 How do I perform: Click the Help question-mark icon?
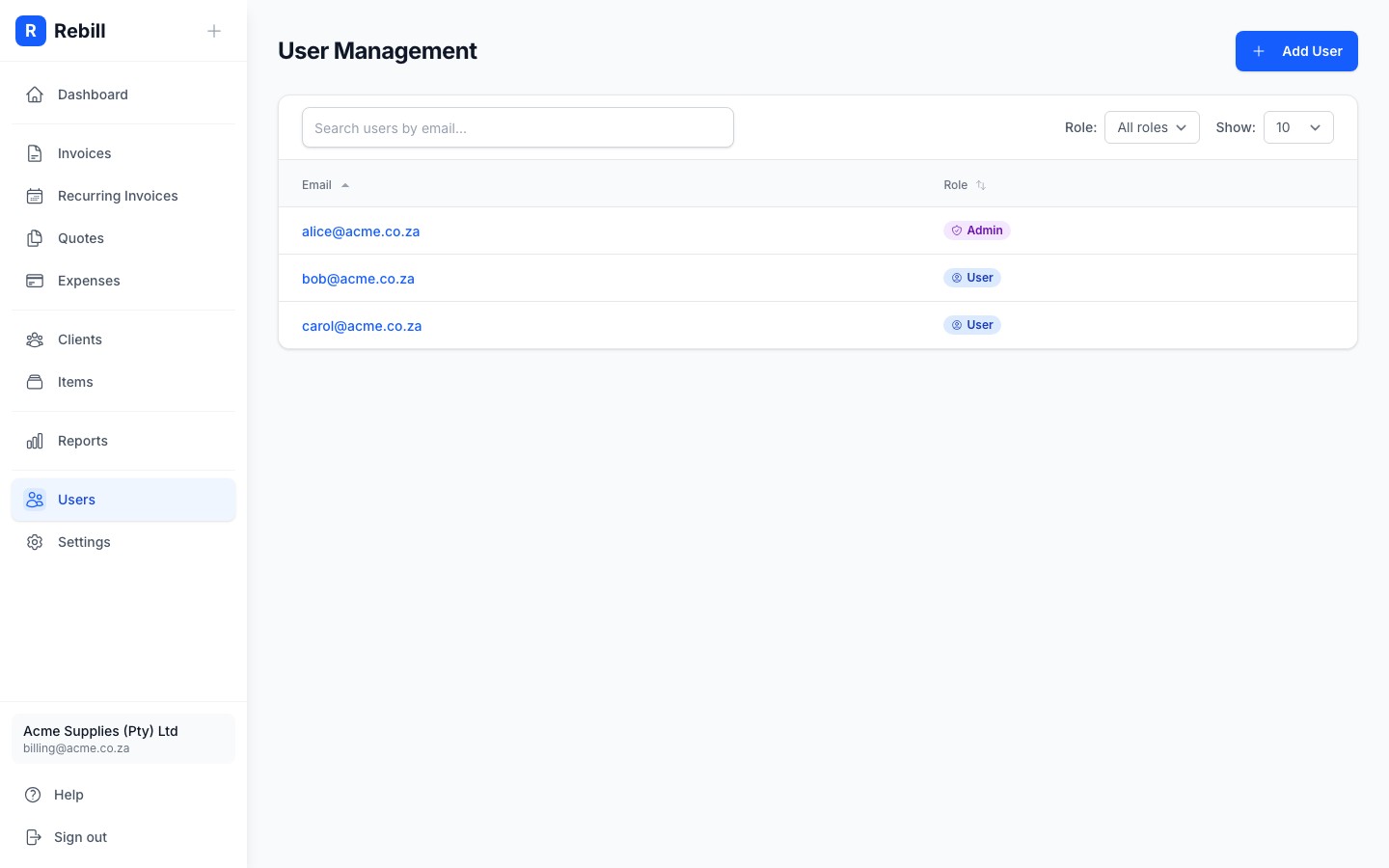[35, 795]
